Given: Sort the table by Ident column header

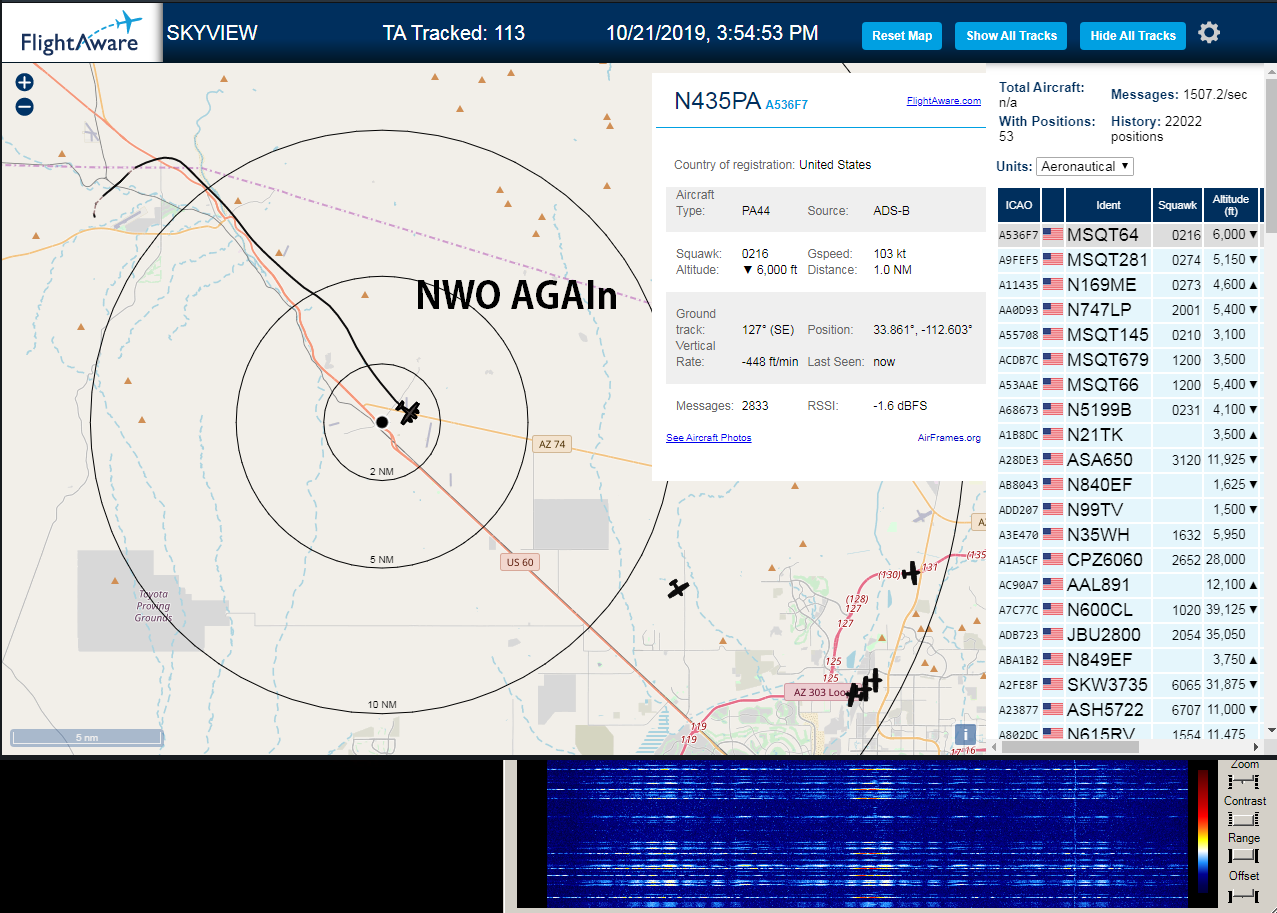Looking at the screenshot, I should coord(1109,205).
